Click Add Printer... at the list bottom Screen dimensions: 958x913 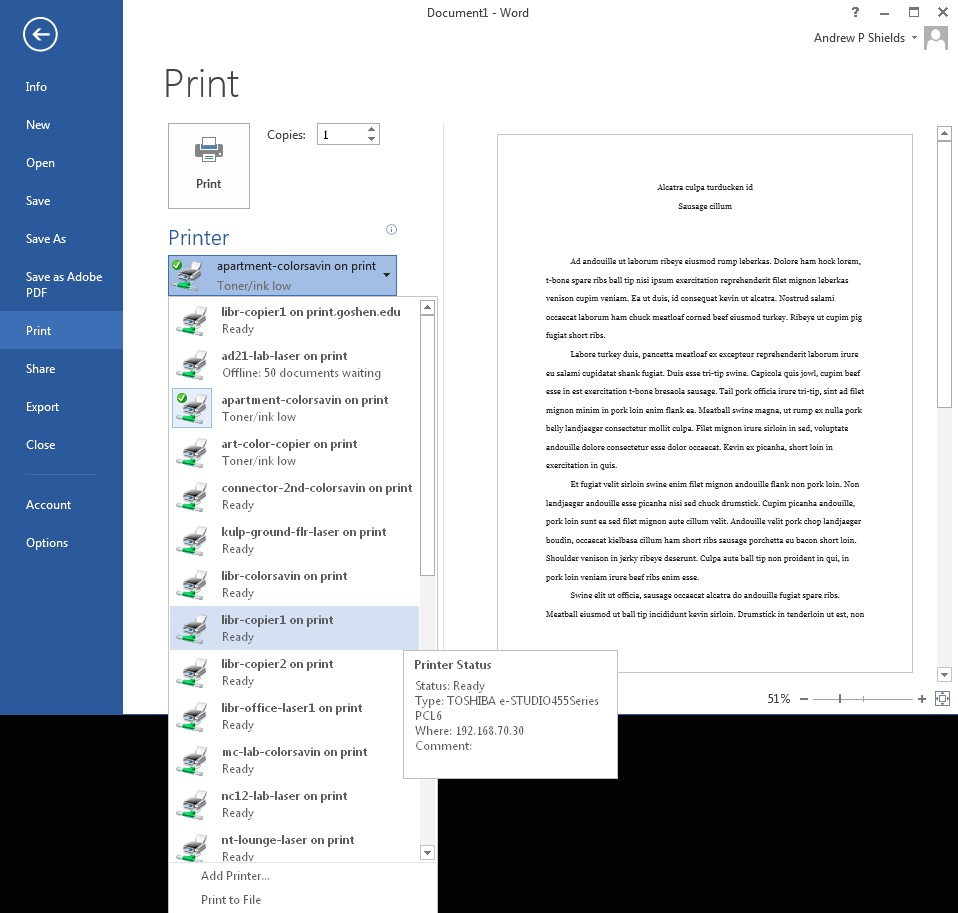pos(235,876)
